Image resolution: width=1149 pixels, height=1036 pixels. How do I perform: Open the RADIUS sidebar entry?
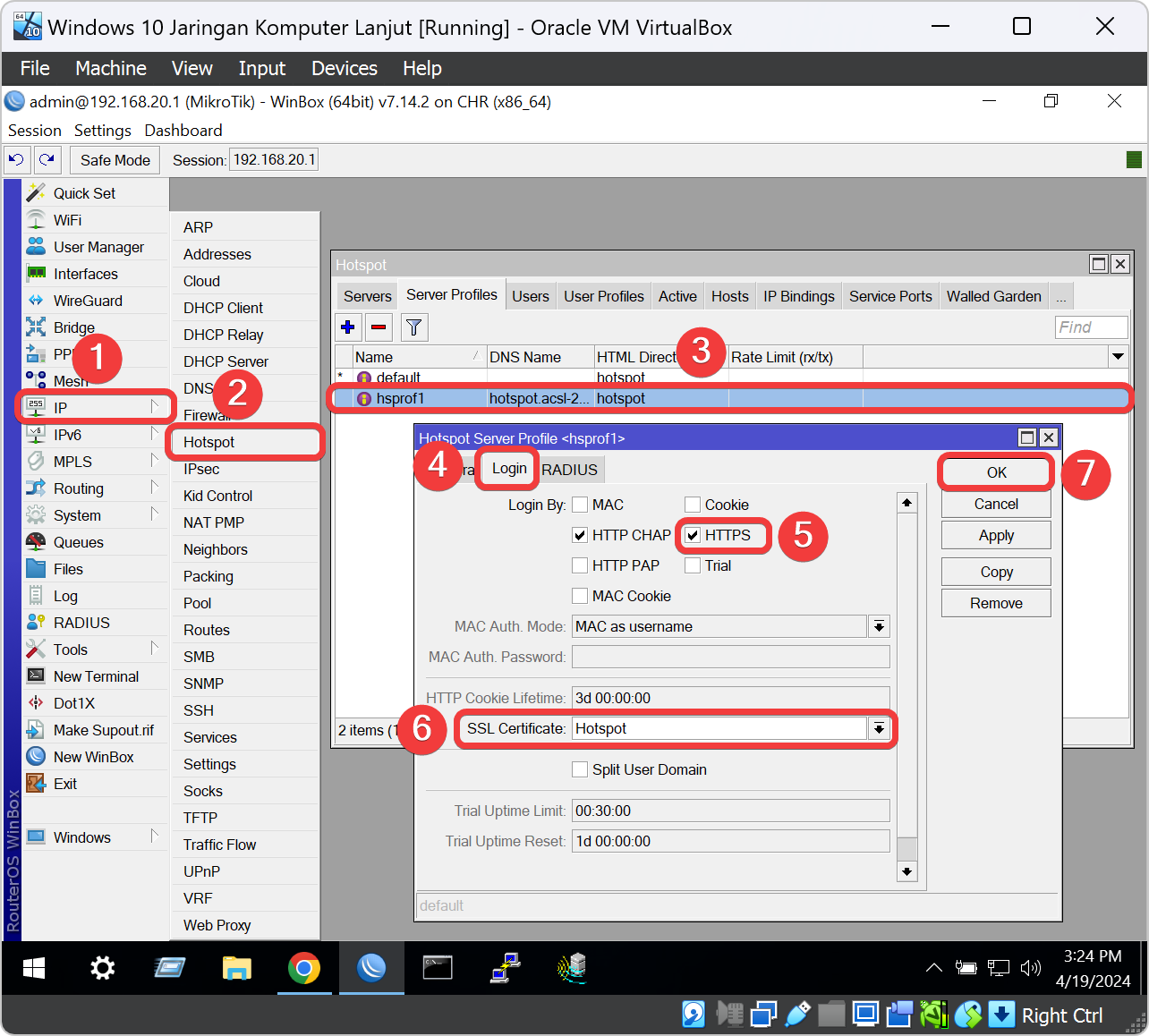pyautogui.click(x=81, y=623)
